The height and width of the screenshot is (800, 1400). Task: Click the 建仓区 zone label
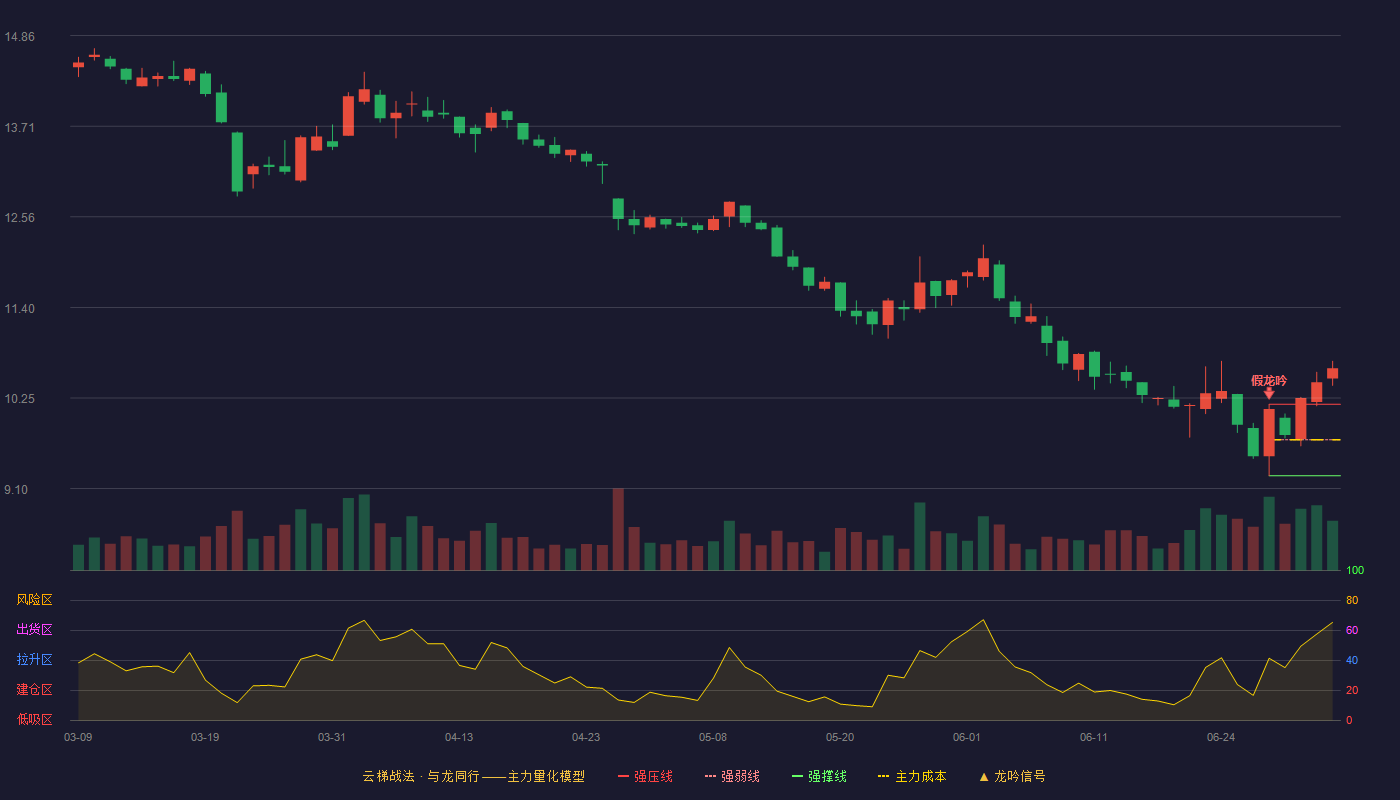34,690
